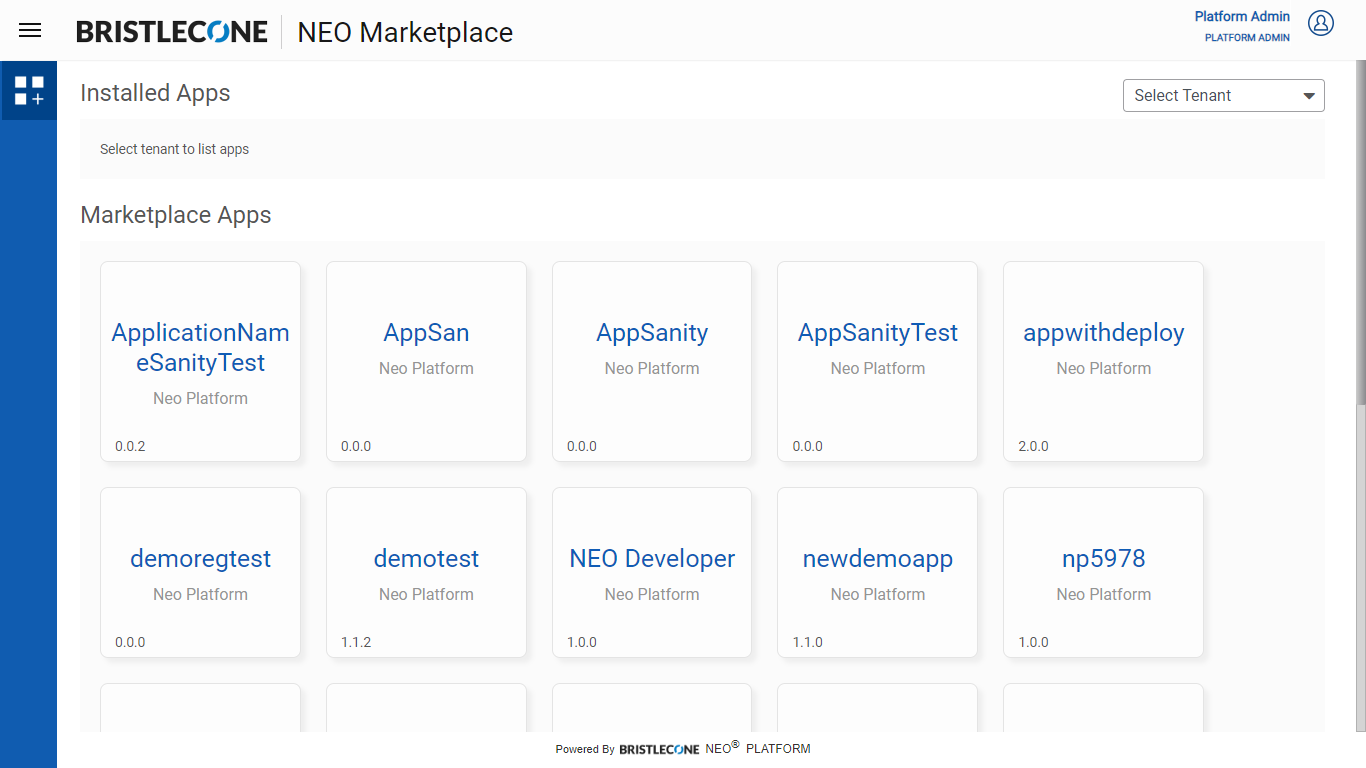
Task: Expand the Select Tenant dropdown
Action: coord(1224,96)
